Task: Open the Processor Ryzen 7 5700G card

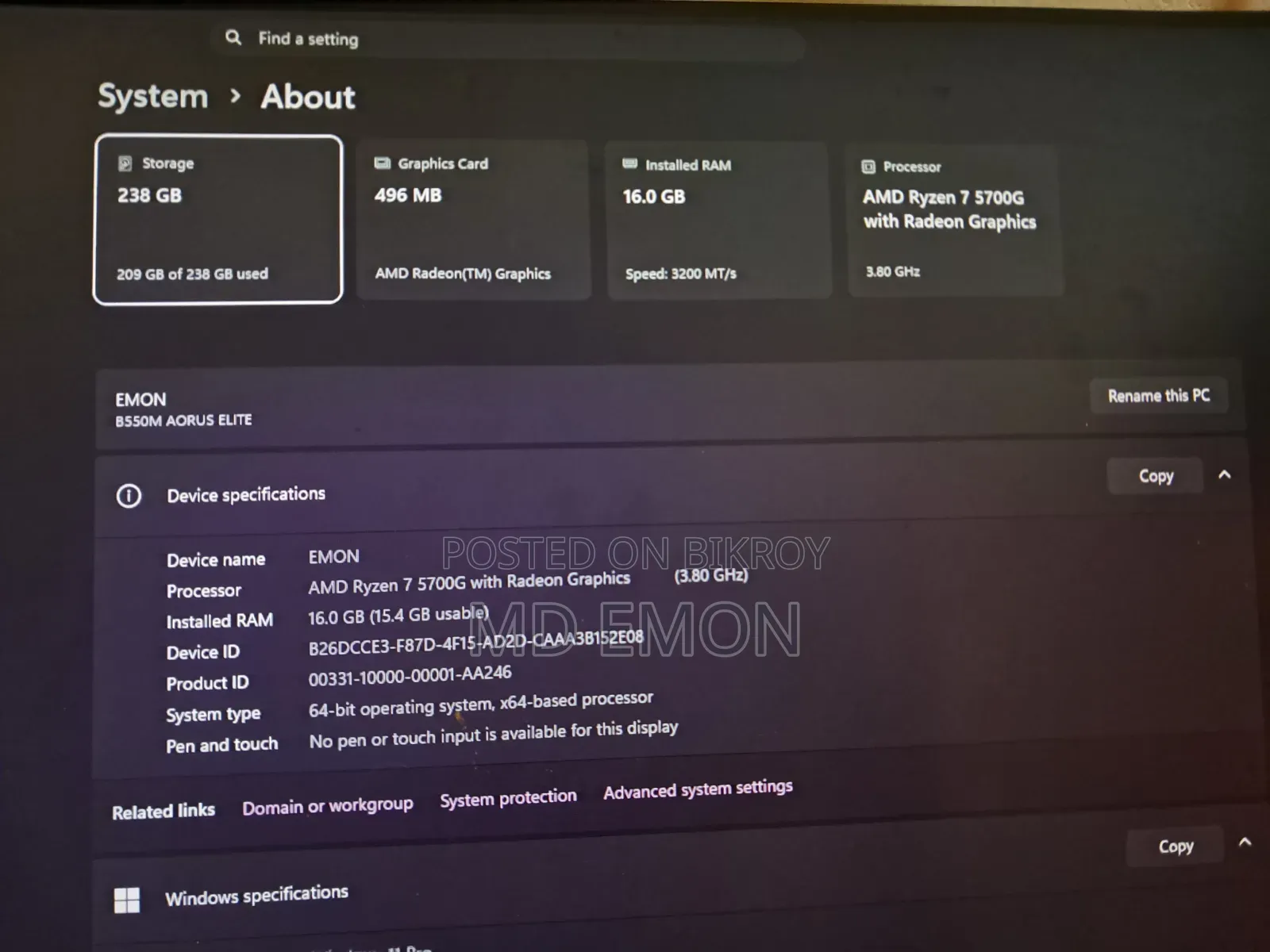Action: tap(956, 221)
